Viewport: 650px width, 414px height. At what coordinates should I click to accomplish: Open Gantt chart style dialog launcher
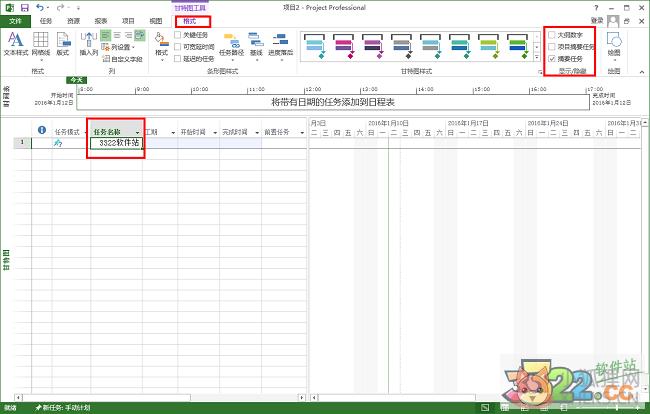point(540,72)
